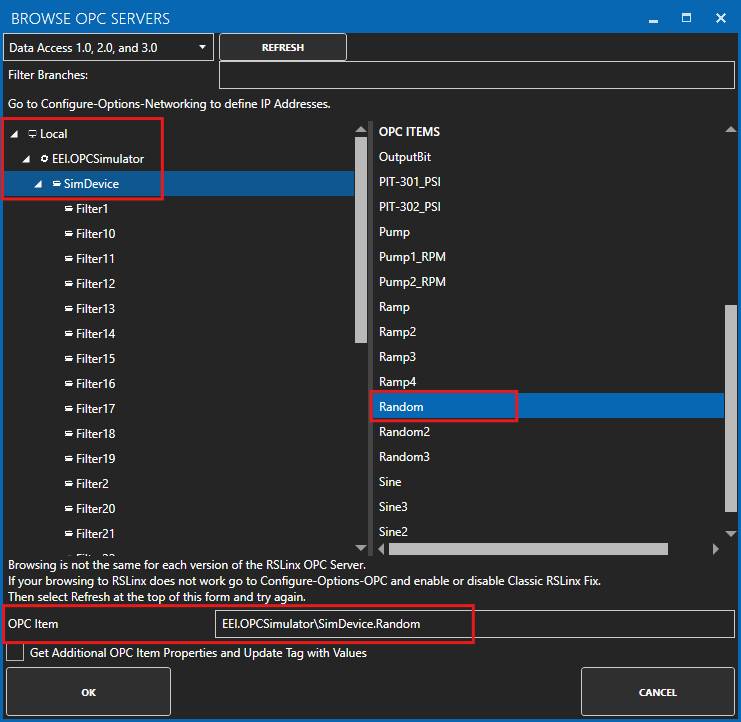Enable Get Additional OPC Item Properties checkbox
Viewport: 741px width, 722px height.
[x=15, y=653]
